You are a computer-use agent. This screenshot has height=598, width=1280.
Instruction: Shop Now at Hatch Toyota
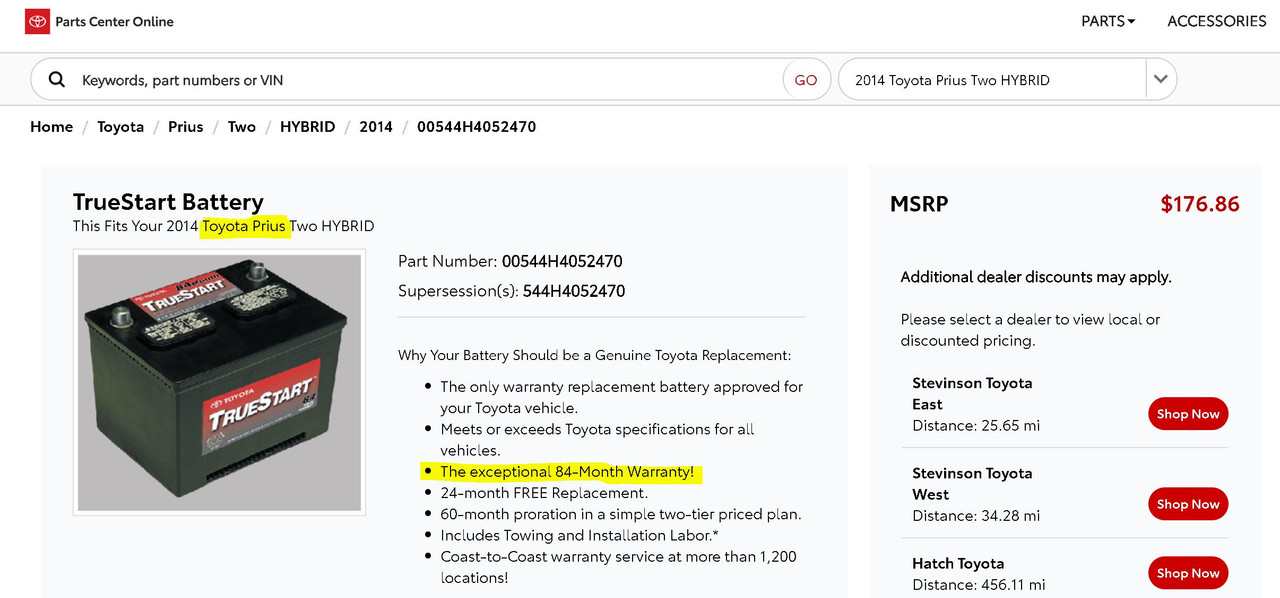(x=1188, y=573)
